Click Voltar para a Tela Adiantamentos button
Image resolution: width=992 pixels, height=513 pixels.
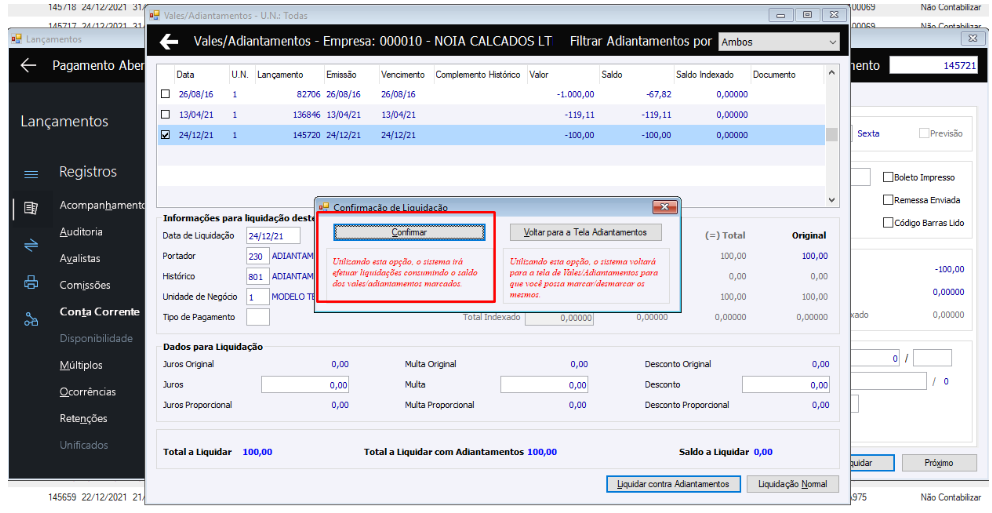pos(585,232)
